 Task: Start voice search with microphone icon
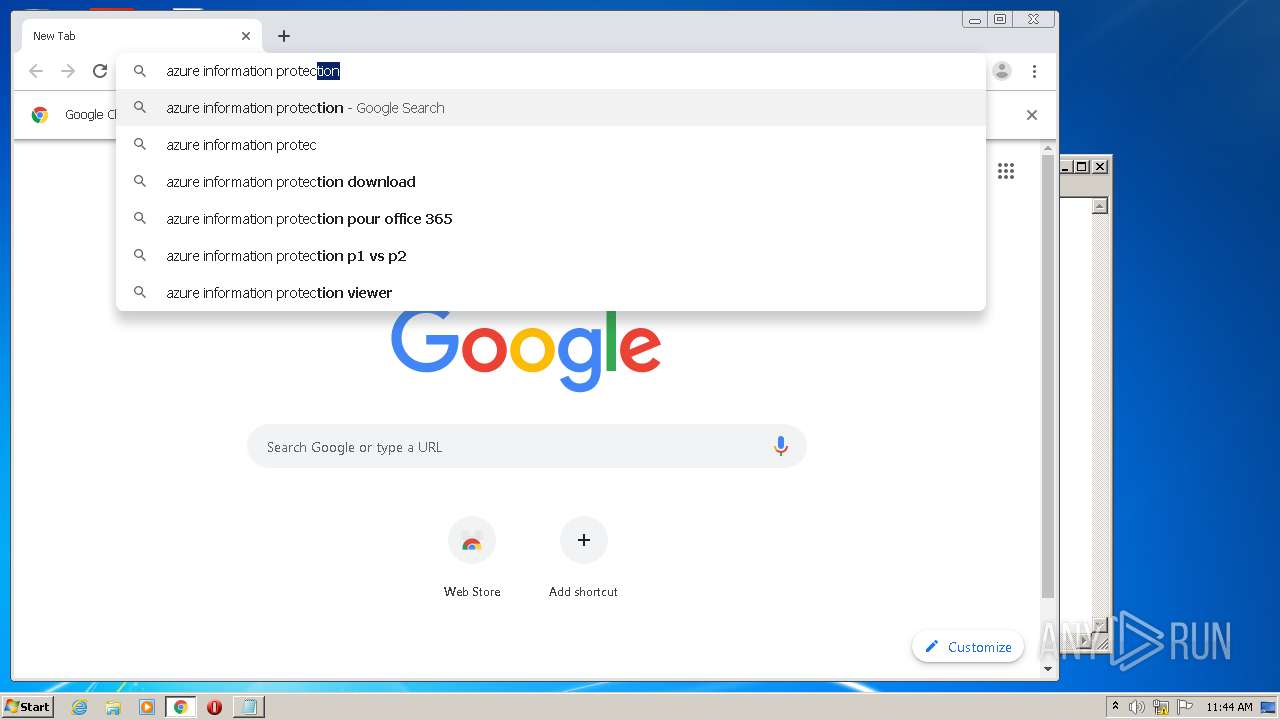click(x=781, y=447)
